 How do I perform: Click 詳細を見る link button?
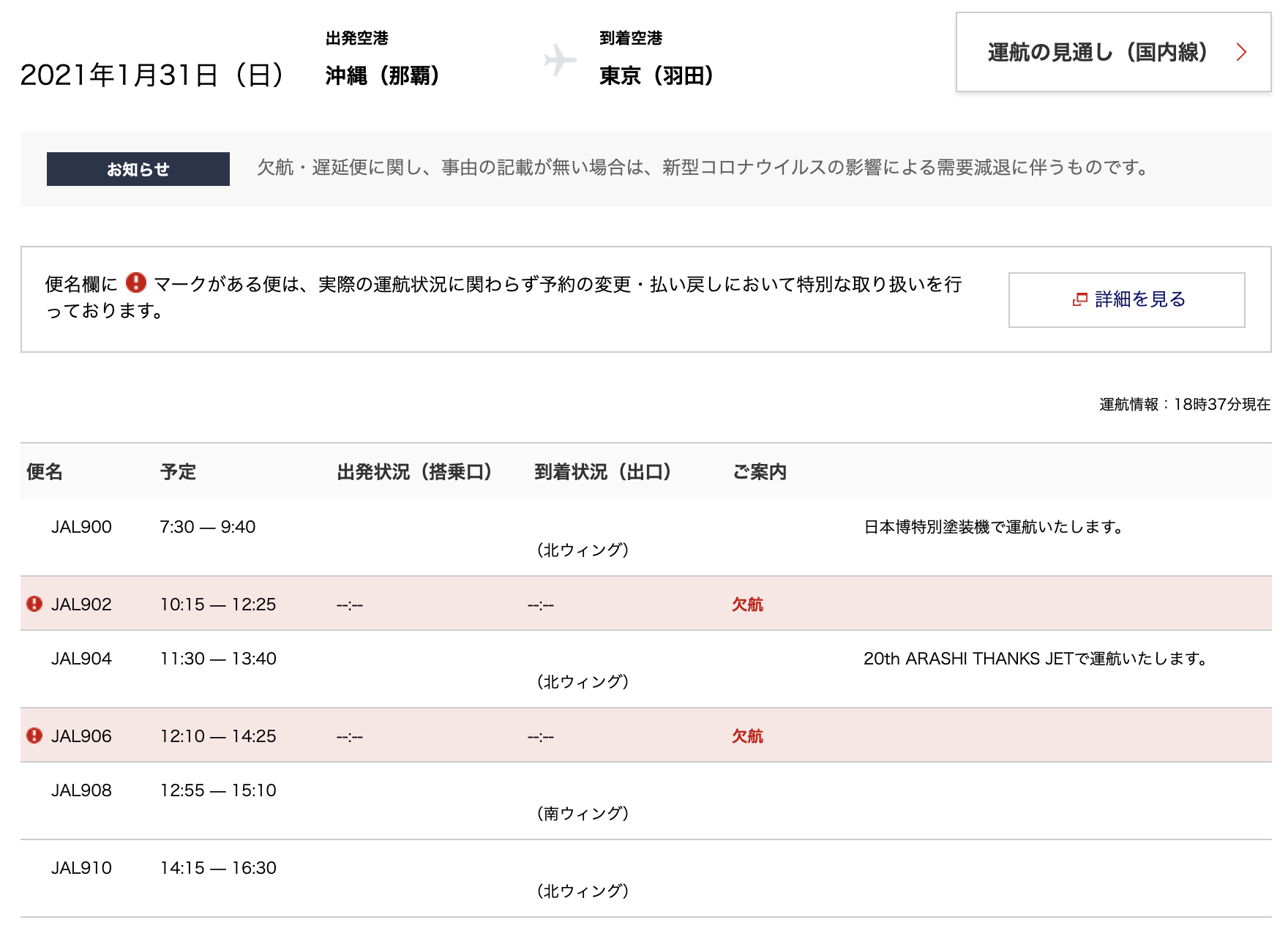tap(1127, 299)
